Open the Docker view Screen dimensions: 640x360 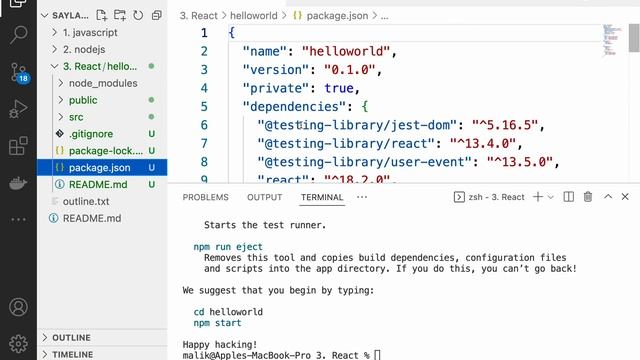pos(18,183)
